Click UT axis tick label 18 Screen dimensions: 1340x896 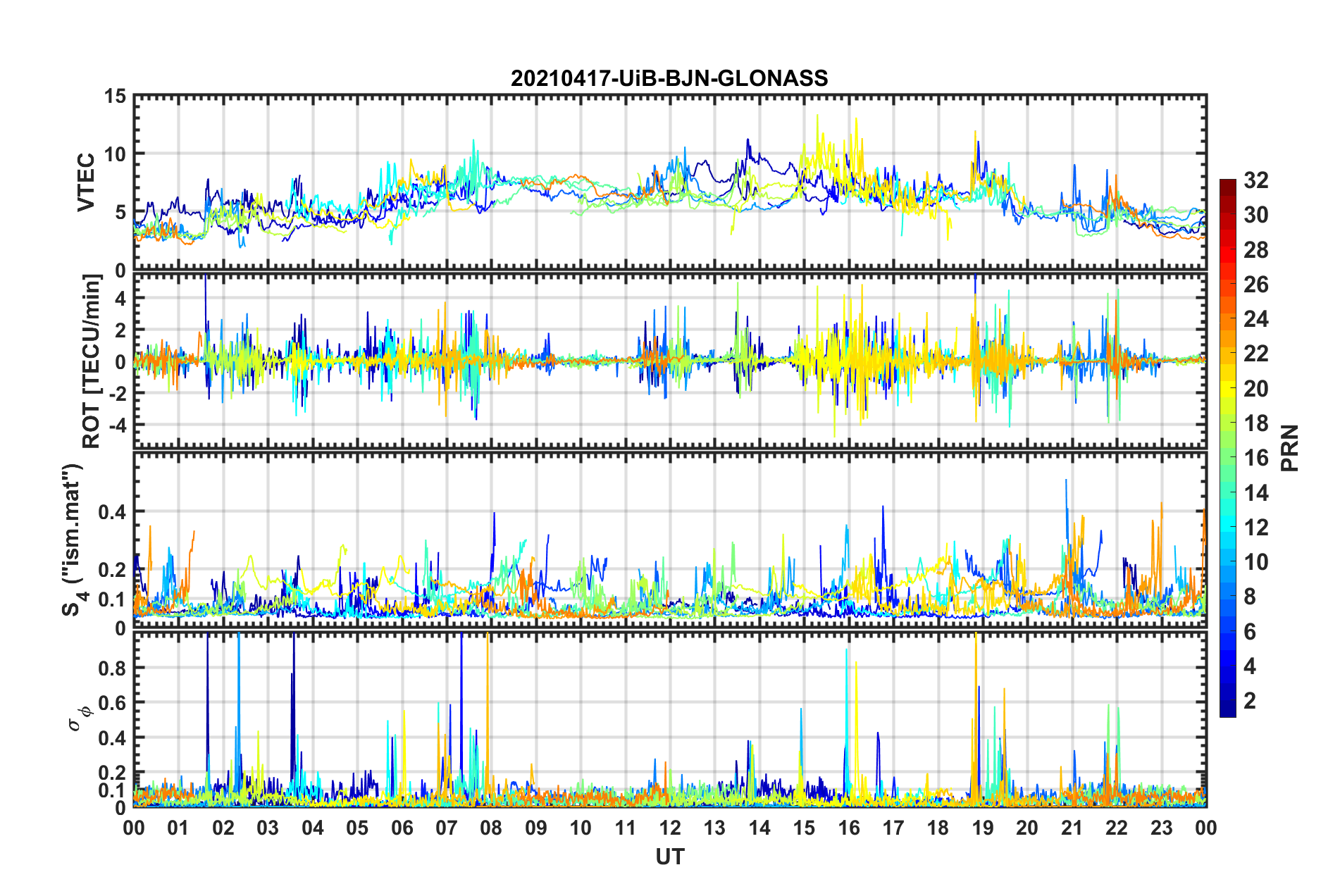click(938, 828)
